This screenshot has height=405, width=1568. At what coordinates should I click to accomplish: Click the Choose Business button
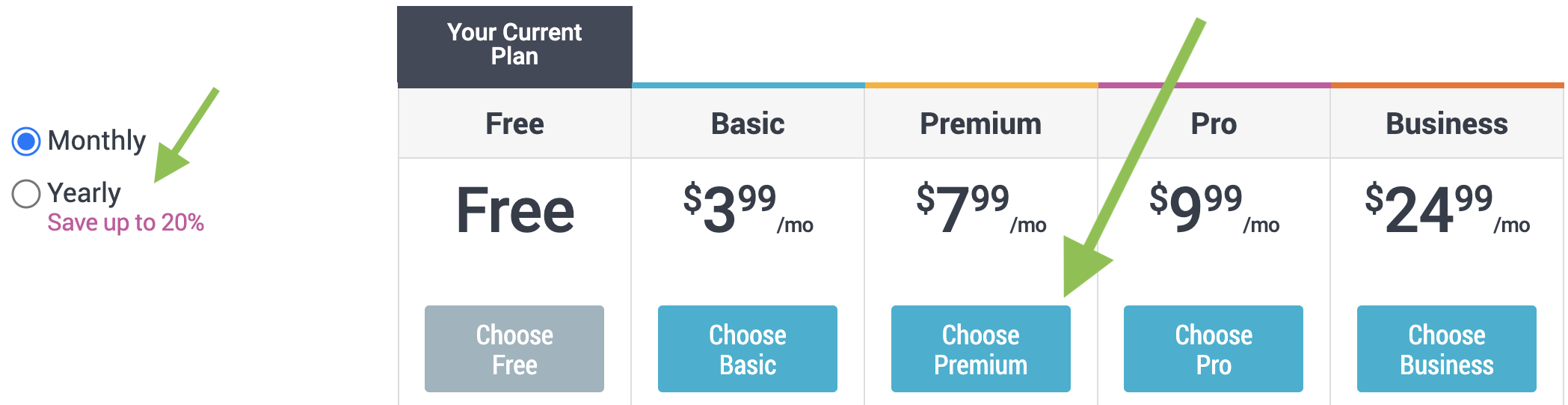point(1447,349)
